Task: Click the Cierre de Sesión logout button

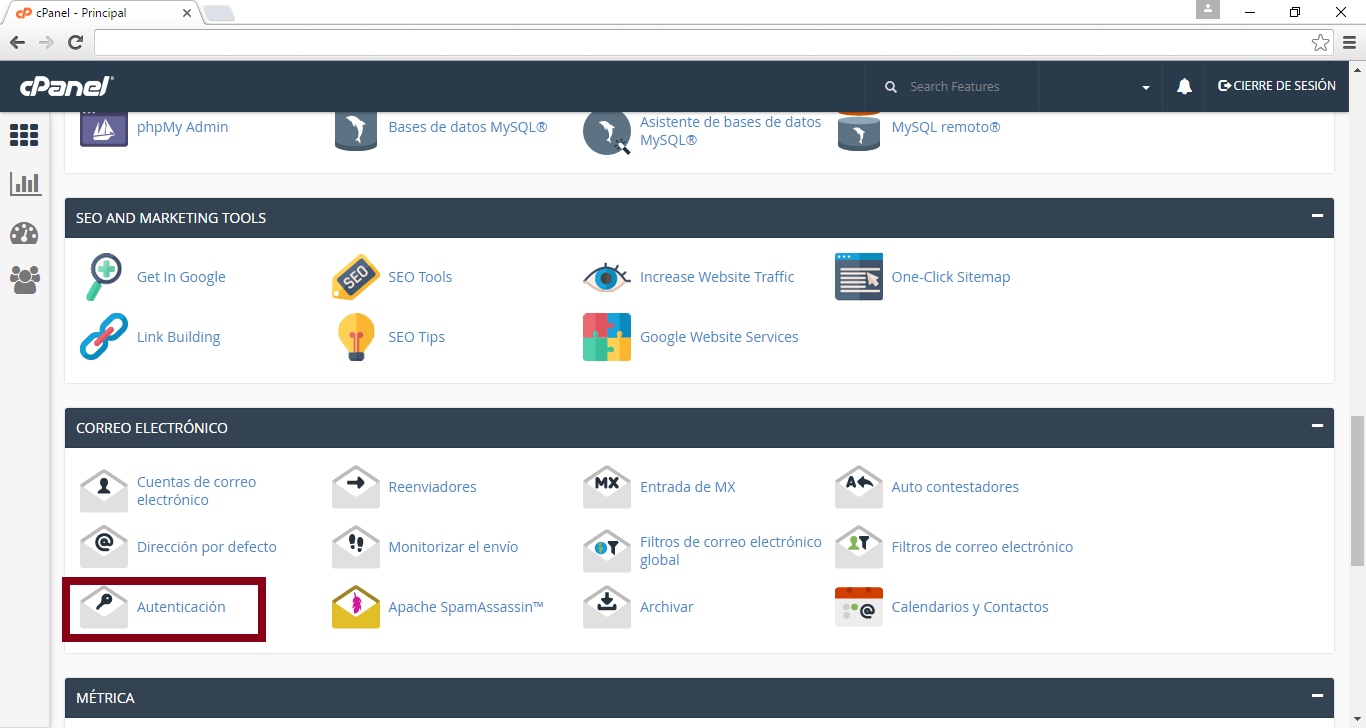Action: click(x=1277, y=86)
